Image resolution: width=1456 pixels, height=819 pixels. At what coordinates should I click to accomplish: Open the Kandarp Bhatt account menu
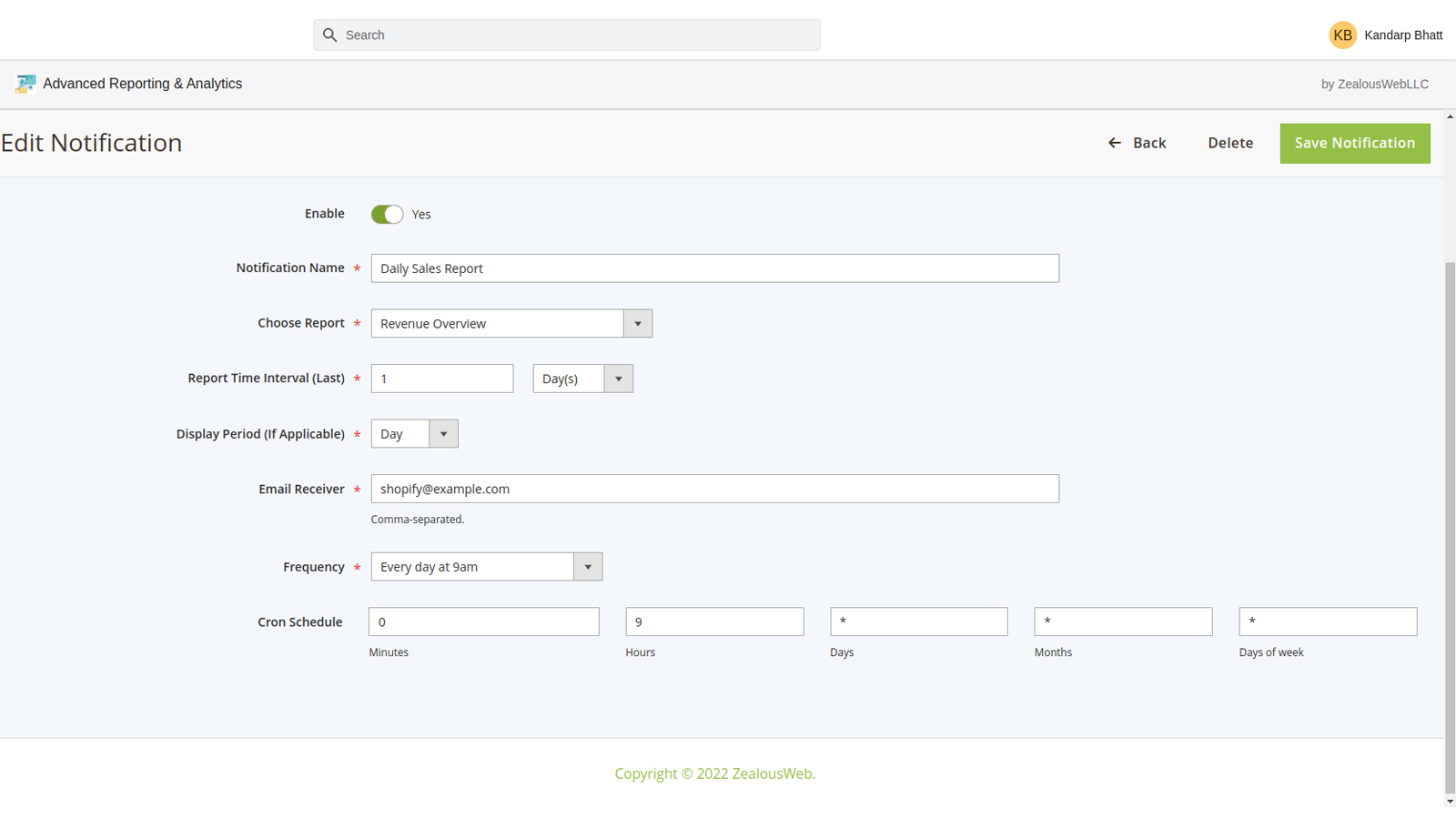[x=1402, y=35]
